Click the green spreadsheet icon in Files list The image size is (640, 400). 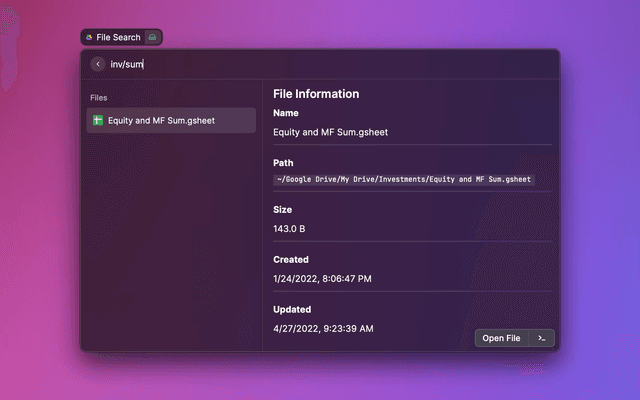coord(98,121)
